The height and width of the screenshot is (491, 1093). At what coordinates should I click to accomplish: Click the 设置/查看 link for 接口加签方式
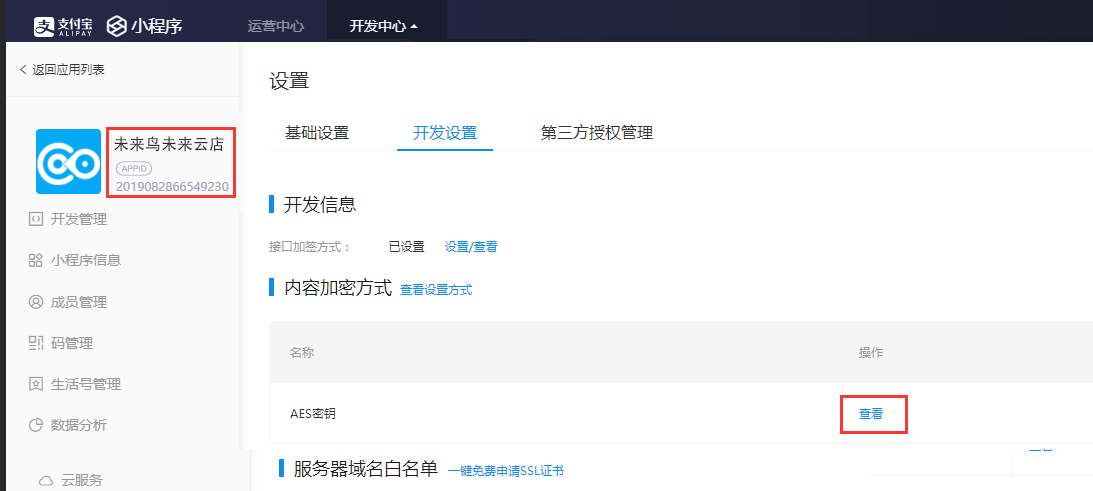pyautogui.click(x=471, y=246)
